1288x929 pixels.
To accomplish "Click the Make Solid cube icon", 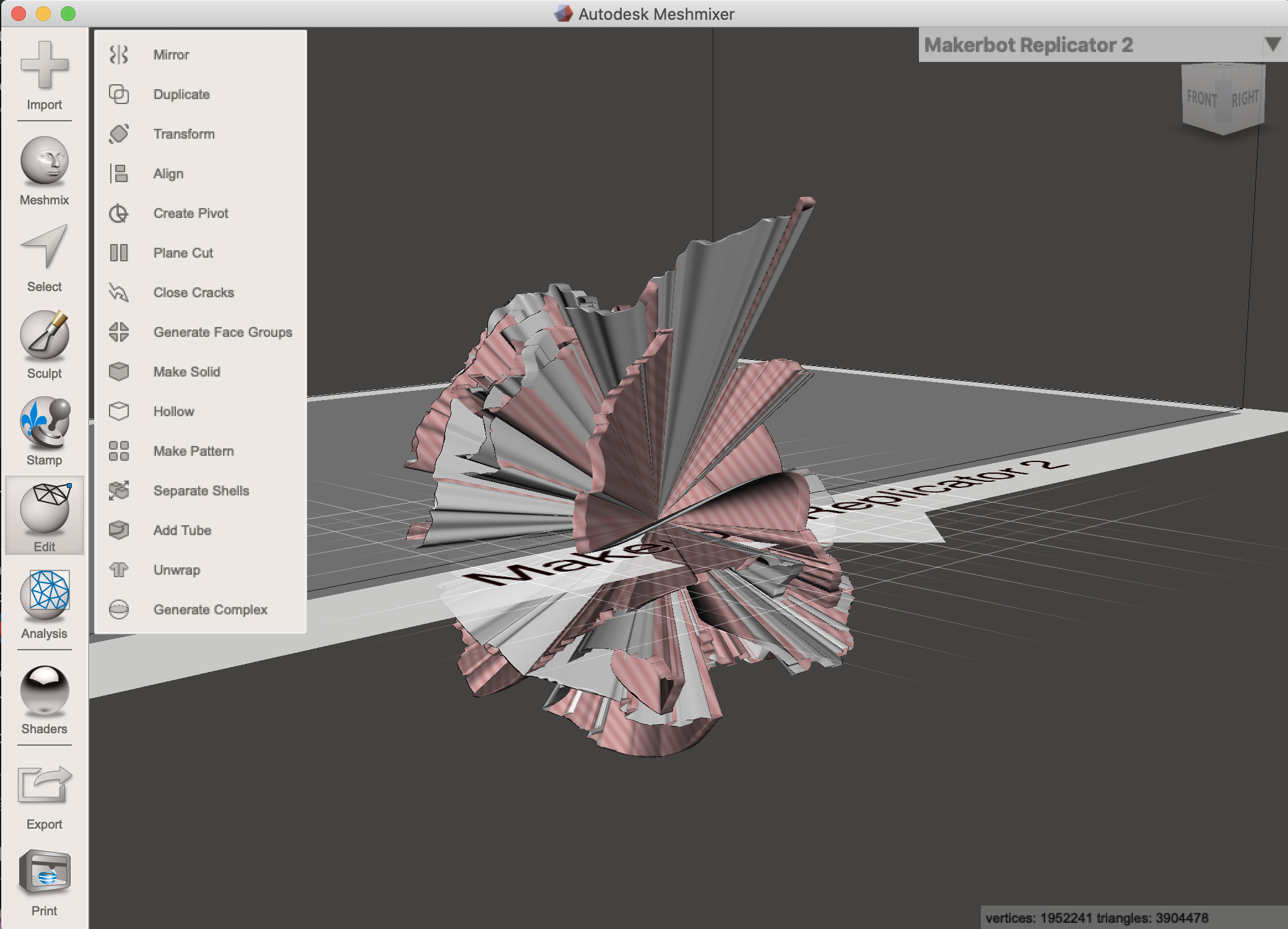I will [119, 372].
